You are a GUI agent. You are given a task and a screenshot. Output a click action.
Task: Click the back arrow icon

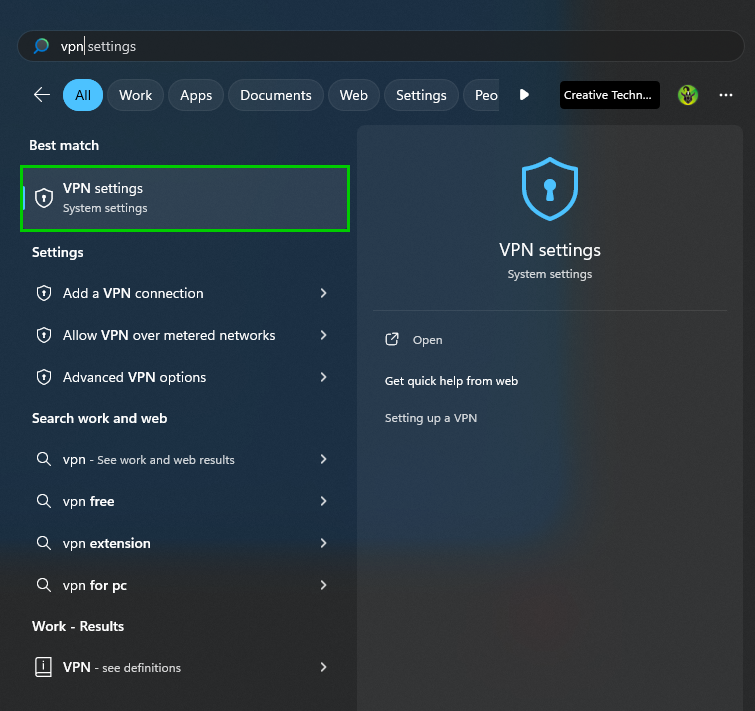[42, 95]
